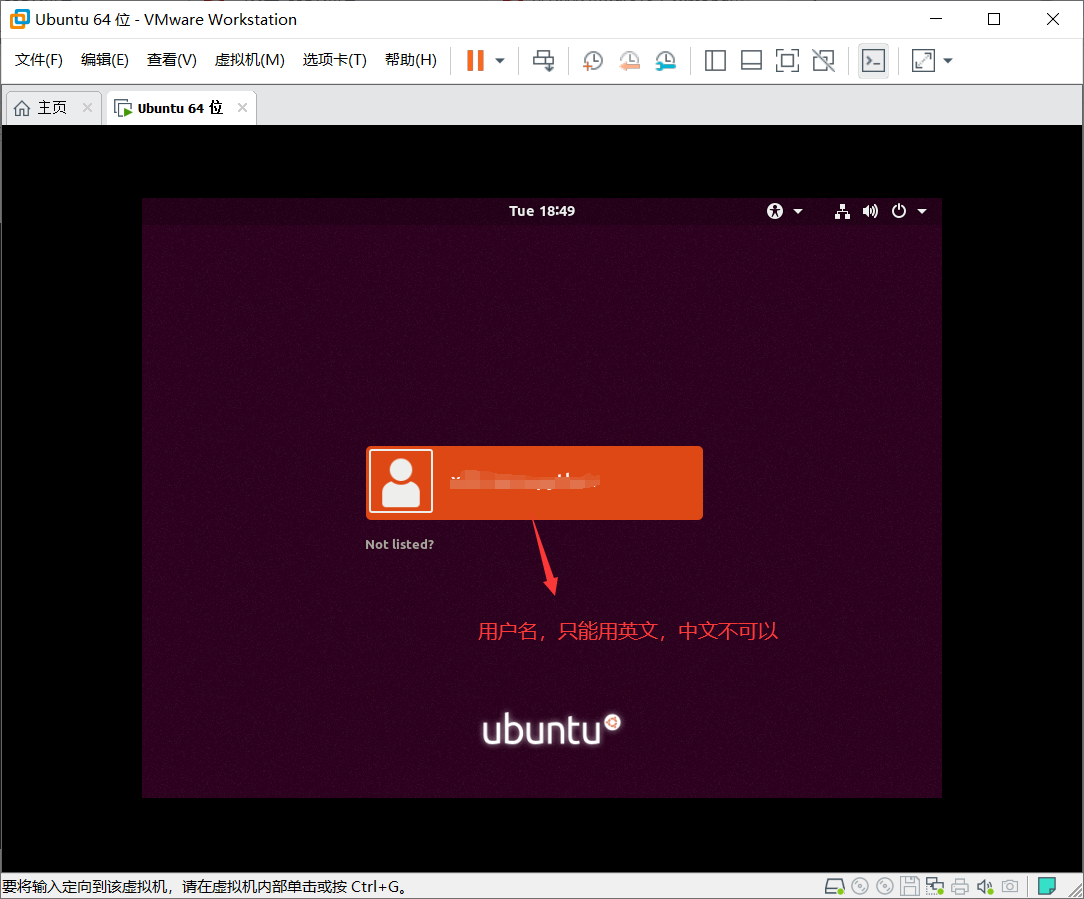Image resolution: width=1084 pixels, height=899 pixels.
Task: Pause the virtual machine
Action: pyautogui.click(x=475, y=60)
